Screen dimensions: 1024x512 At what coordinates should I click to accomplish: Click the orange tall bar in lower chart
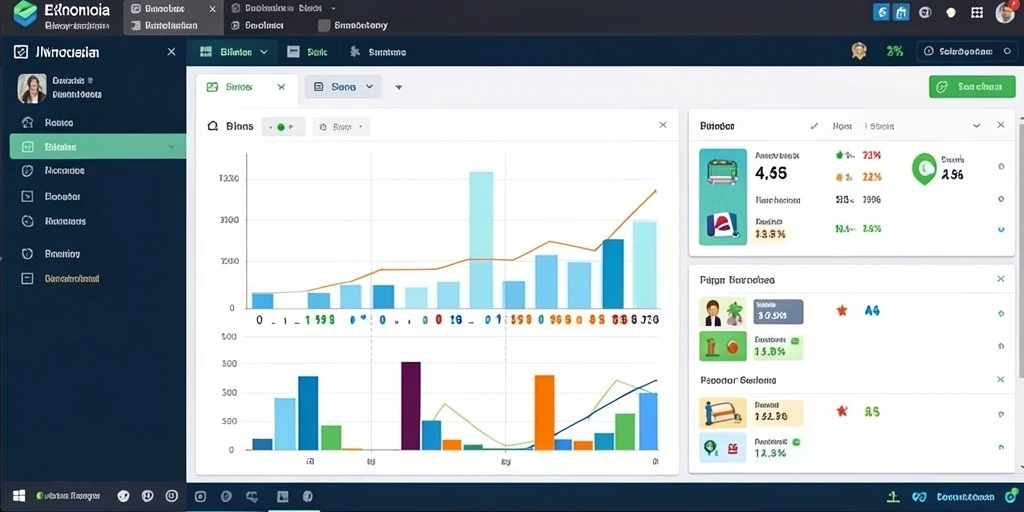pos(544,412)
